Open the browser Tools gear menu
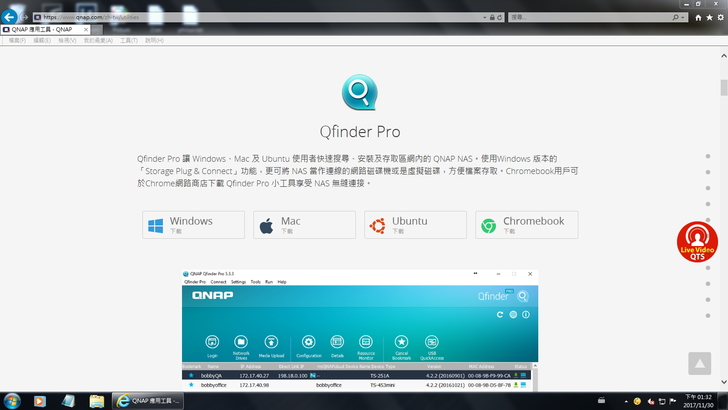The width and height of the screenshot is (728, 410). [721, 18]
